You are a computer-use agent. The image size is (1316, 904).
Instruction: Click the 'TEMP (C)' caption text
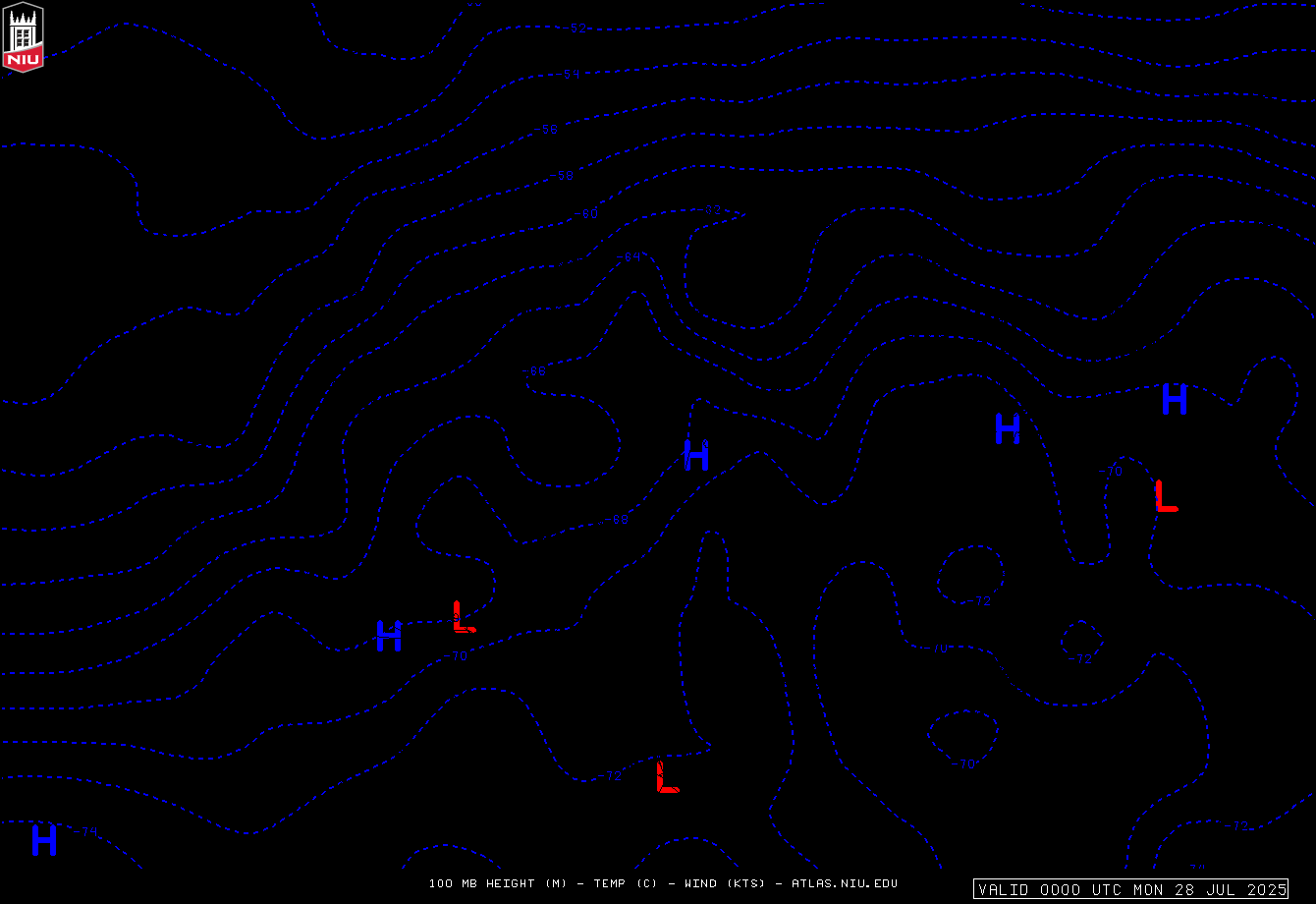pyautogui.click(x=626, y=883)
